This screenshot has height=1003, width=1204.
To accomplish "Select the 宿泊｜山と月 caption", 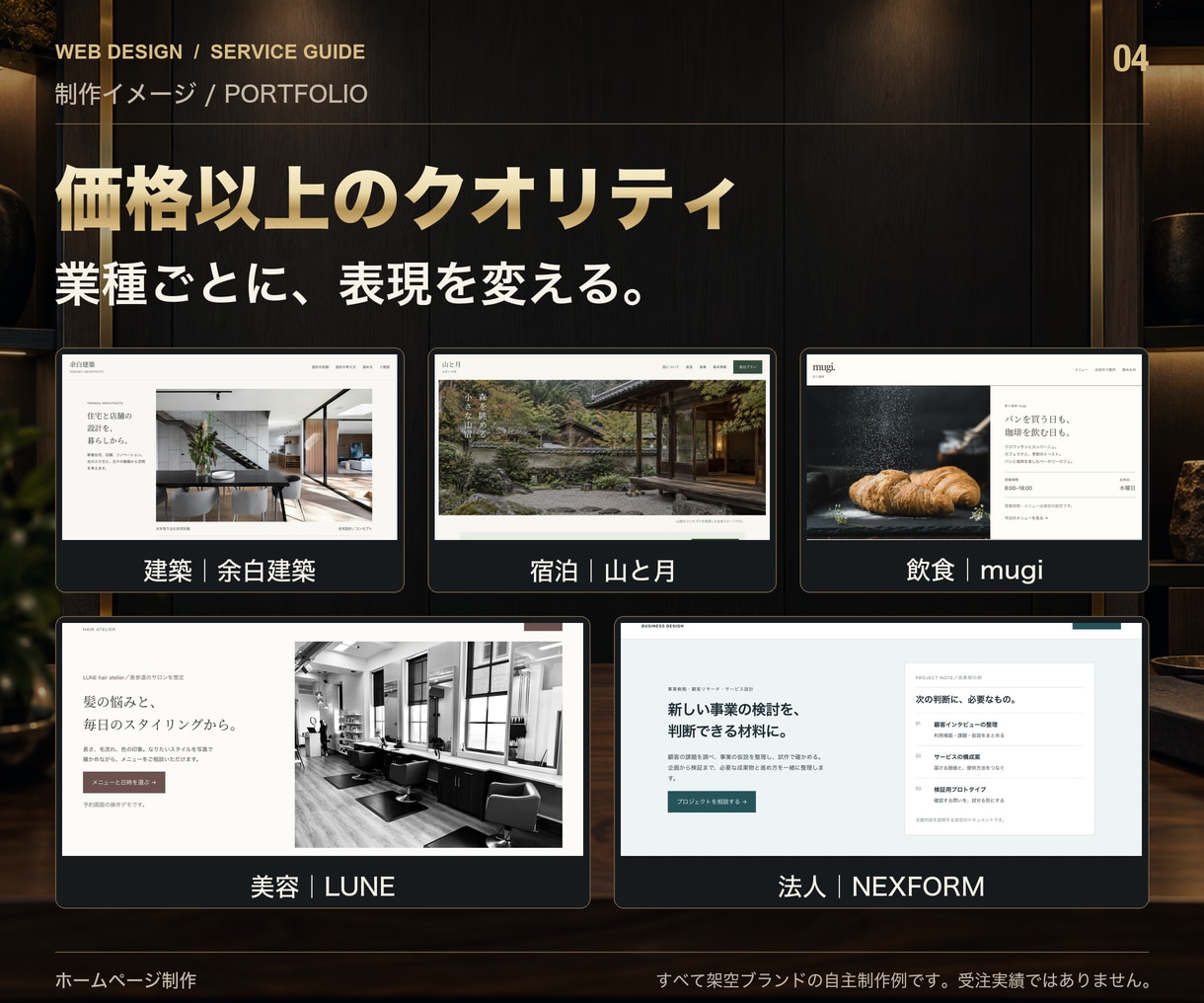I will point(603,571).
